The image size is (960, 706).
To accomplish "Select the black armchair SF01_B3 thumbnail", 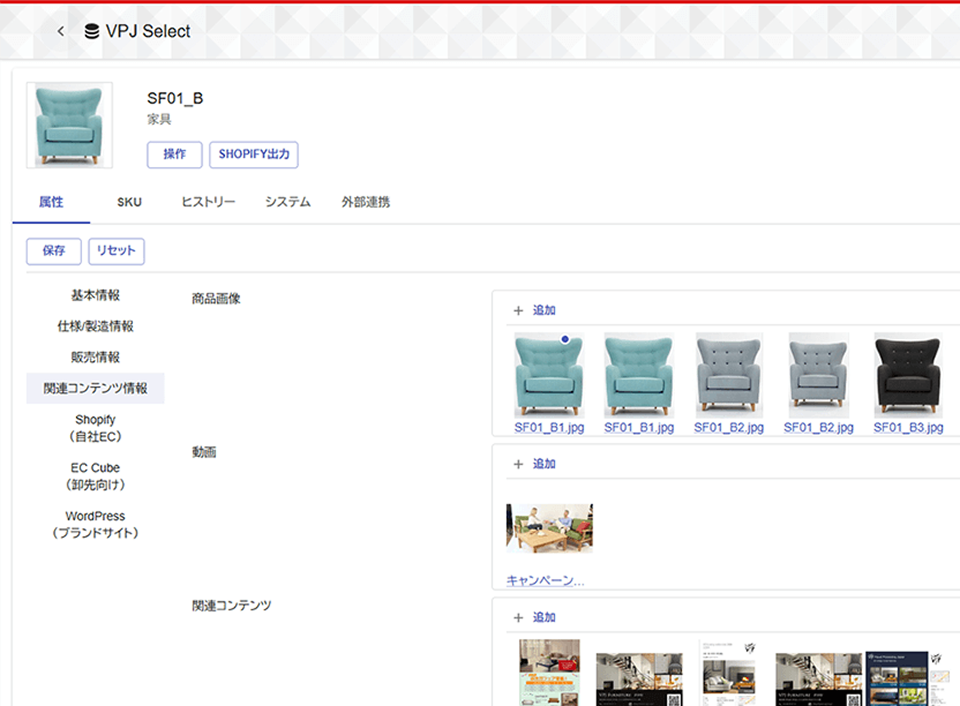I will 908,375.
